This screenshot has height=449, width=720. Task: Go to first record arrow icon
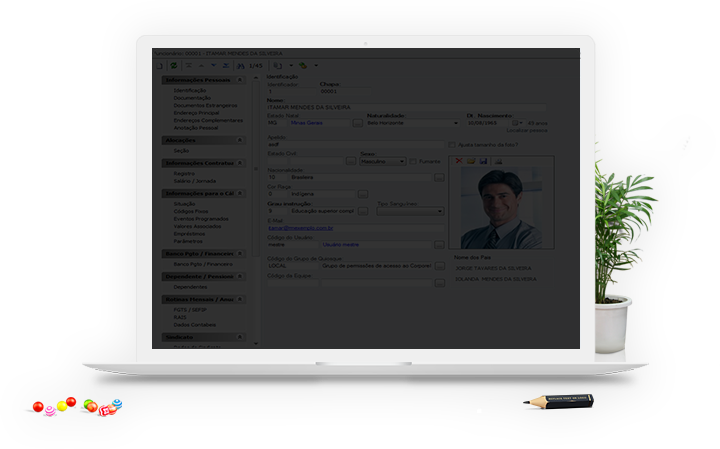pyautogui.click(x=189, y=66)
